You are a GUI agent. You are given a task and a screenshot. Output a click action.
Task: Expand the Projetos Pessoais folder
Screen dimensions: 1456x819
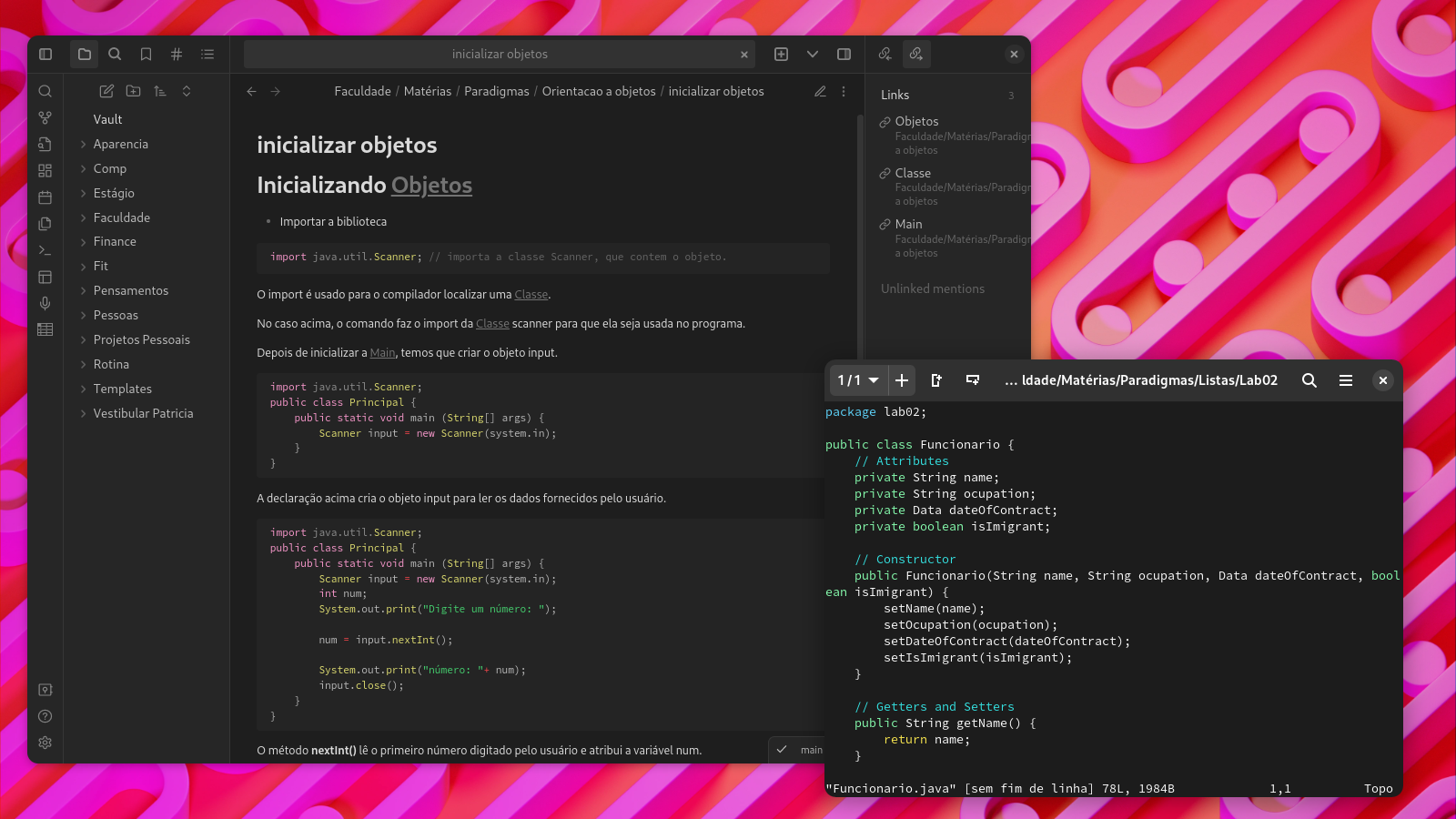click(x=141, y=339)
